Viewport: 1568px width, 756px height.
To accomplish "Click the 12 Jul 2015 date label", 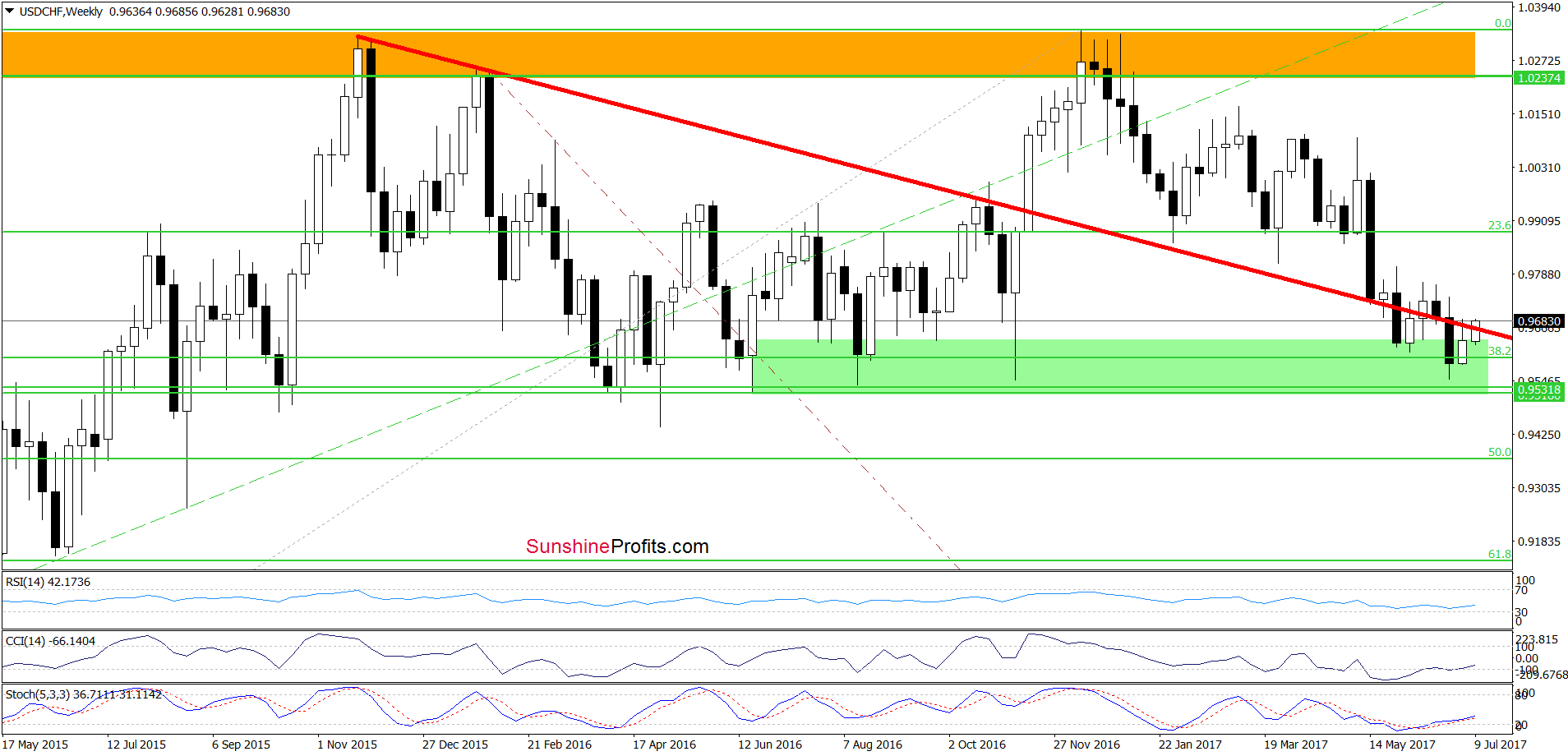I will click(136, 744).
